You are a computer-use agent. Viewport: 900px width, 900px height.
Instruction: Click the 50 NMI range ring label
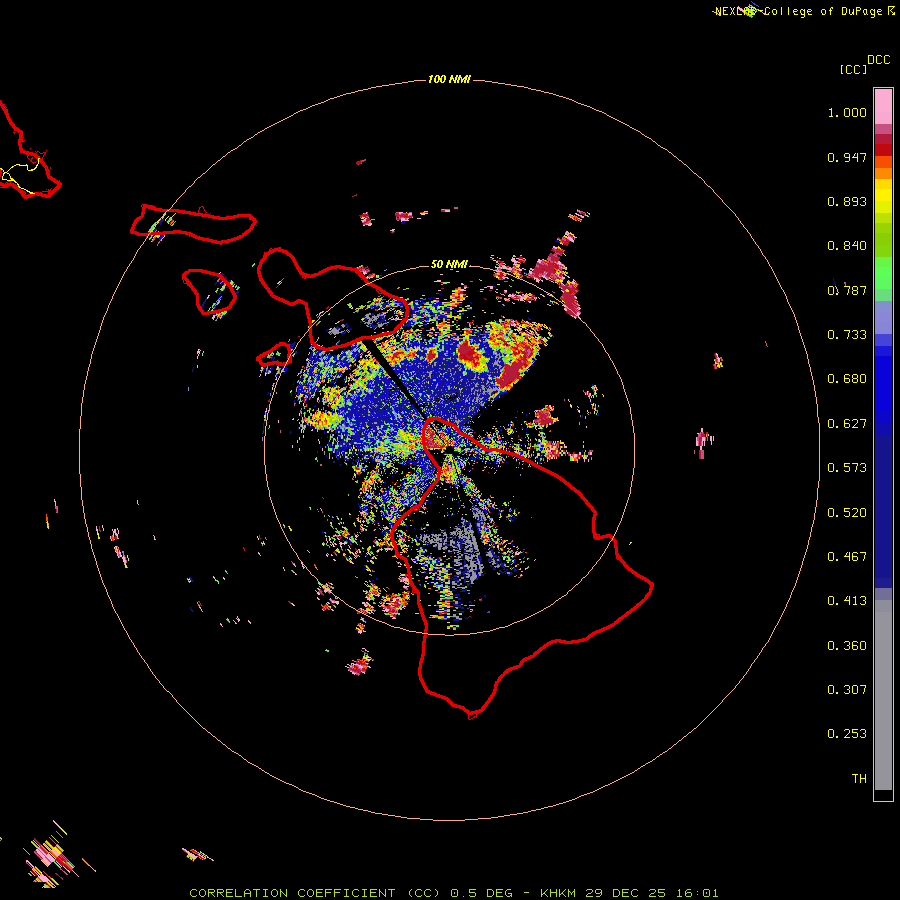point(449,264)
